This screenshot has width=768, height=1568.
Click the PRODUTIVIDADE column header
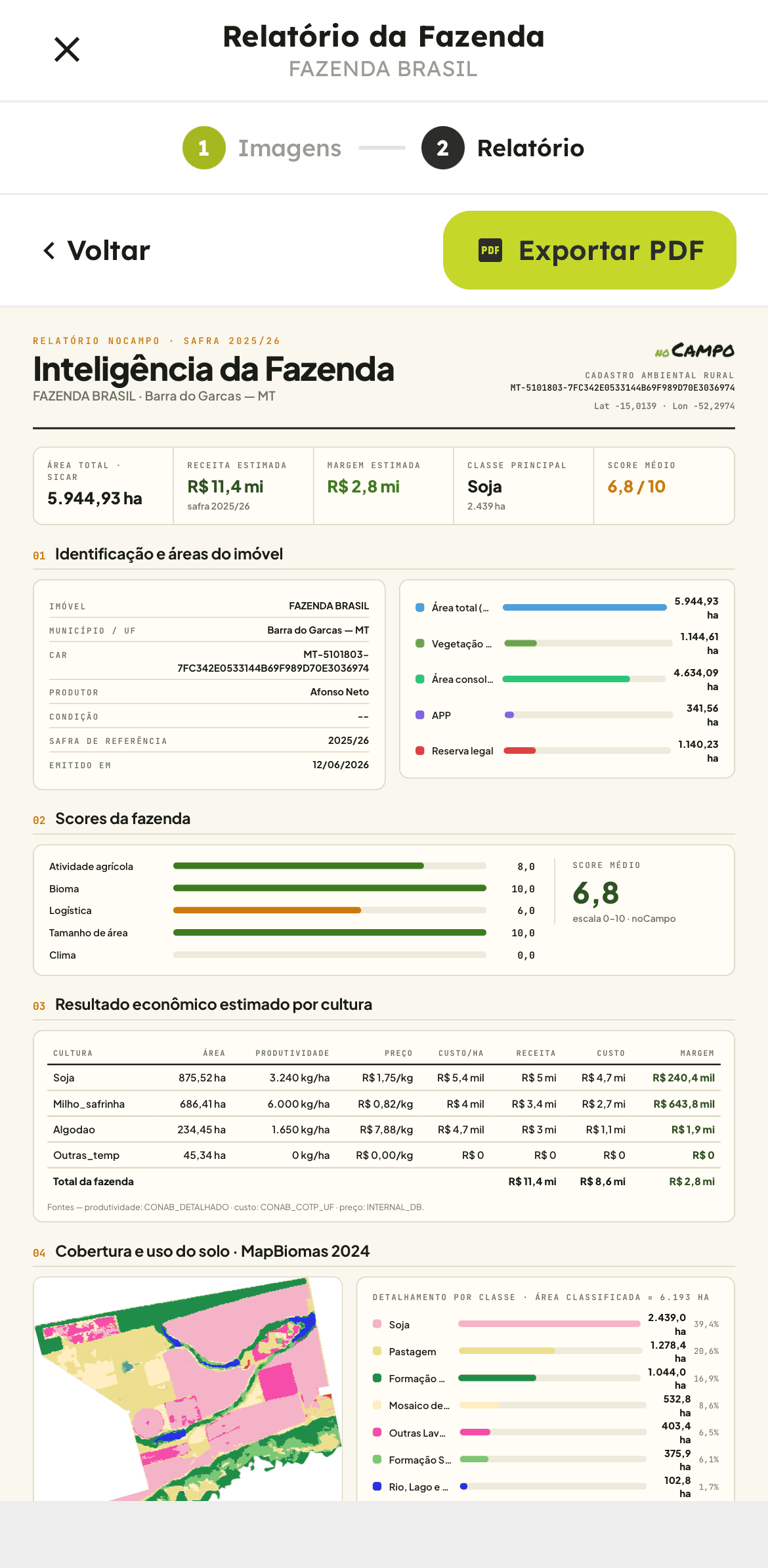(x=293, y=1053)
